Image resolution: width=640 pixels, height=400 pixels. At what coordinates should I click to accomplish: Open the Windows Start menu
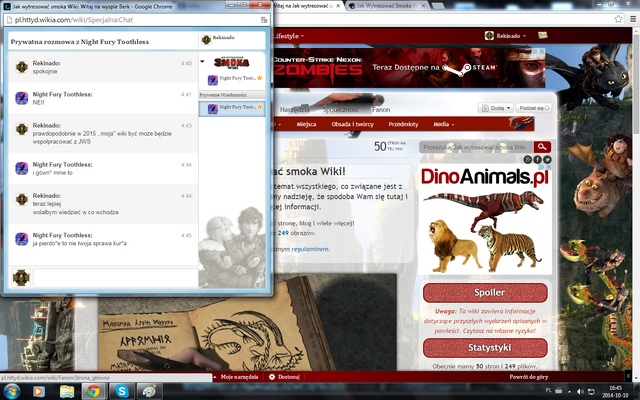[x=11, y=391]
